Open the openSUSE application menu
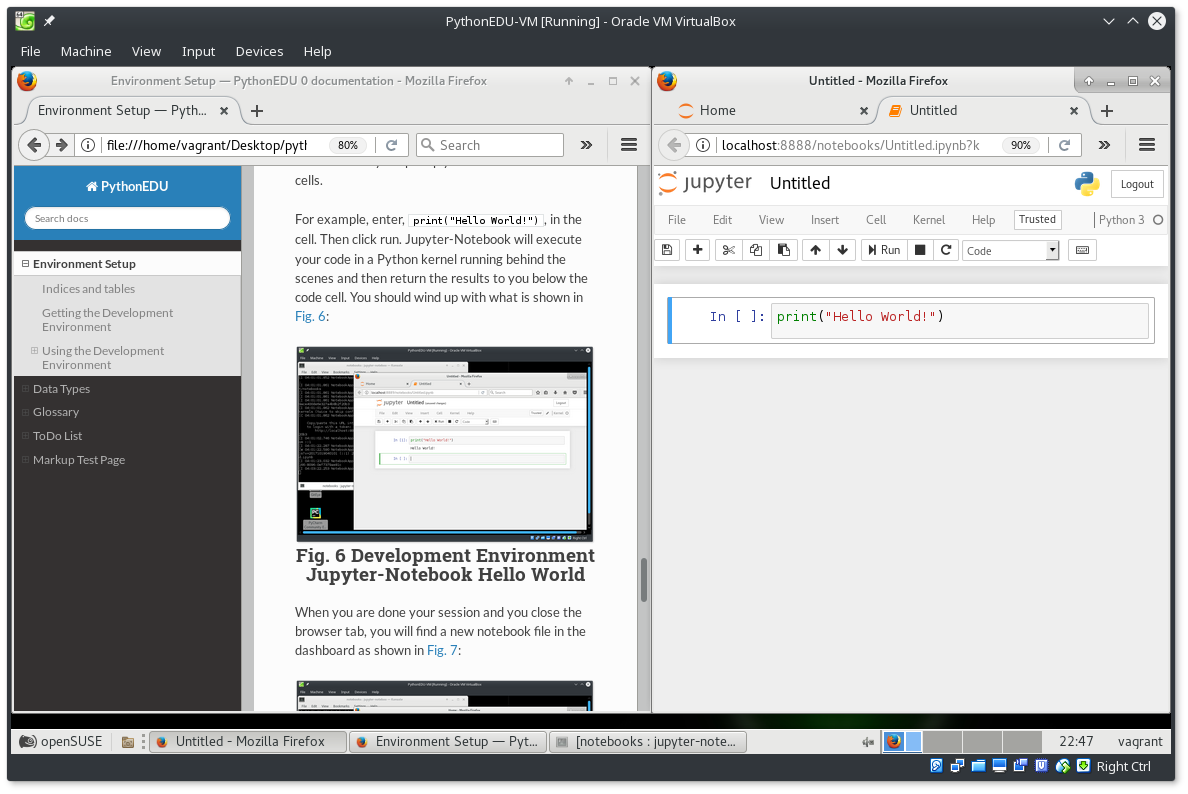This screenshot has width=1188, height=794. pyautogui.click(x=61, y=742)
